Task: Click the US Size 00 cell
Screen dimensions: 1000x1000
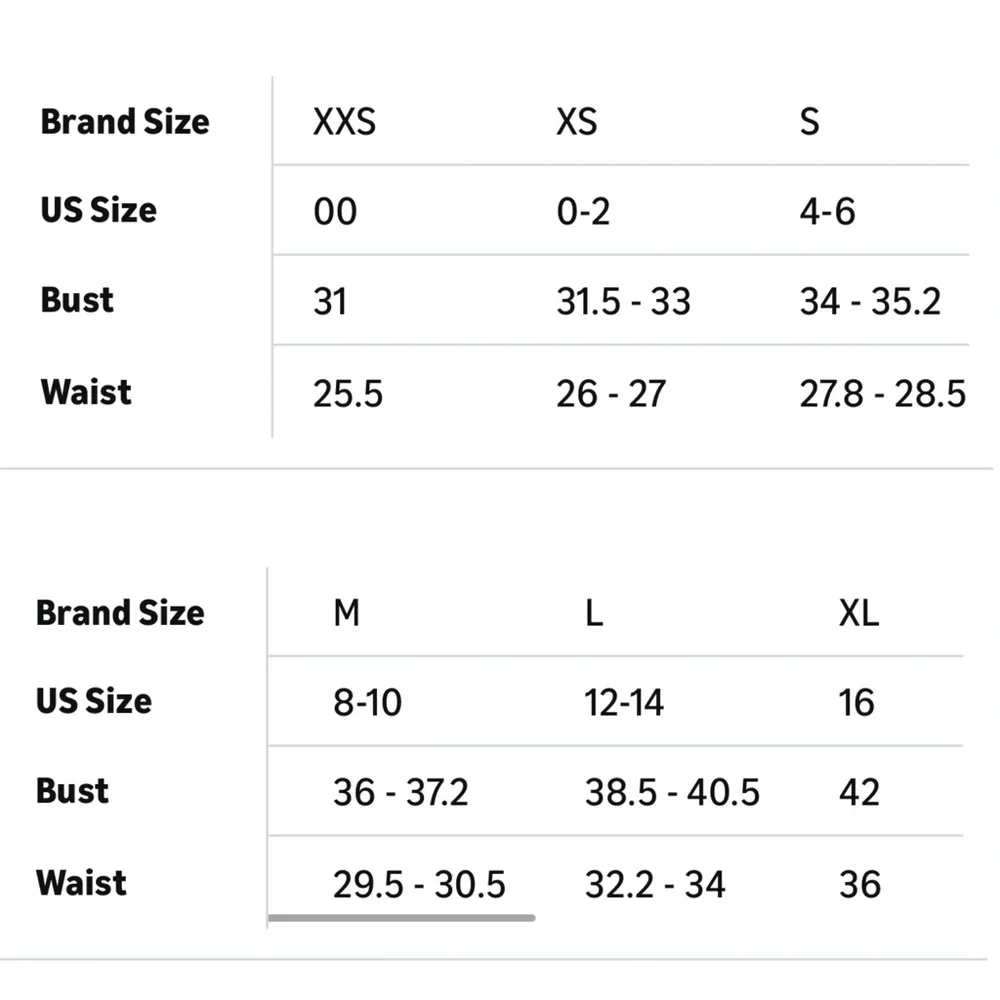Action: pyautogui.click(x=335, y=212)
